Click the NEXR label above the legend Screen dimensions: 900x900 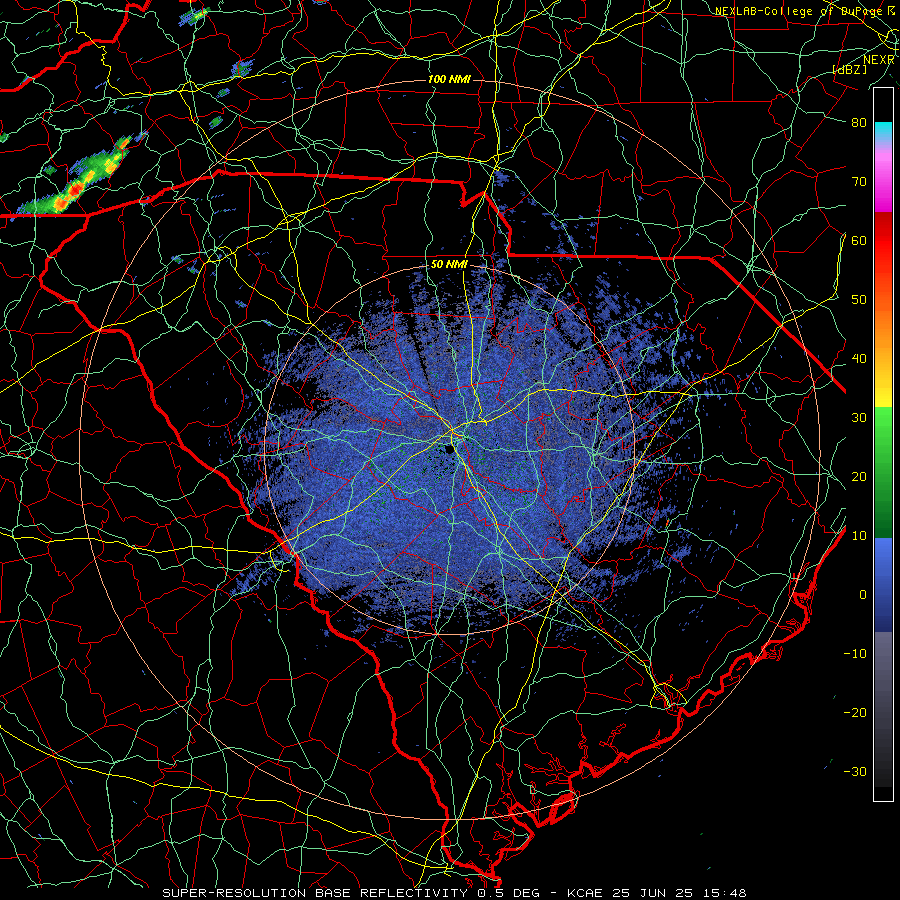(x=878, y=60)
